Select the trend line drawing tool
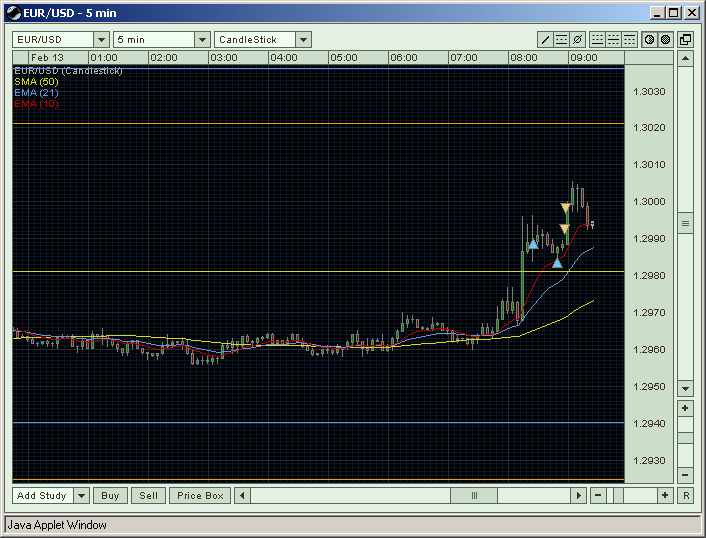 coord(546,40)
